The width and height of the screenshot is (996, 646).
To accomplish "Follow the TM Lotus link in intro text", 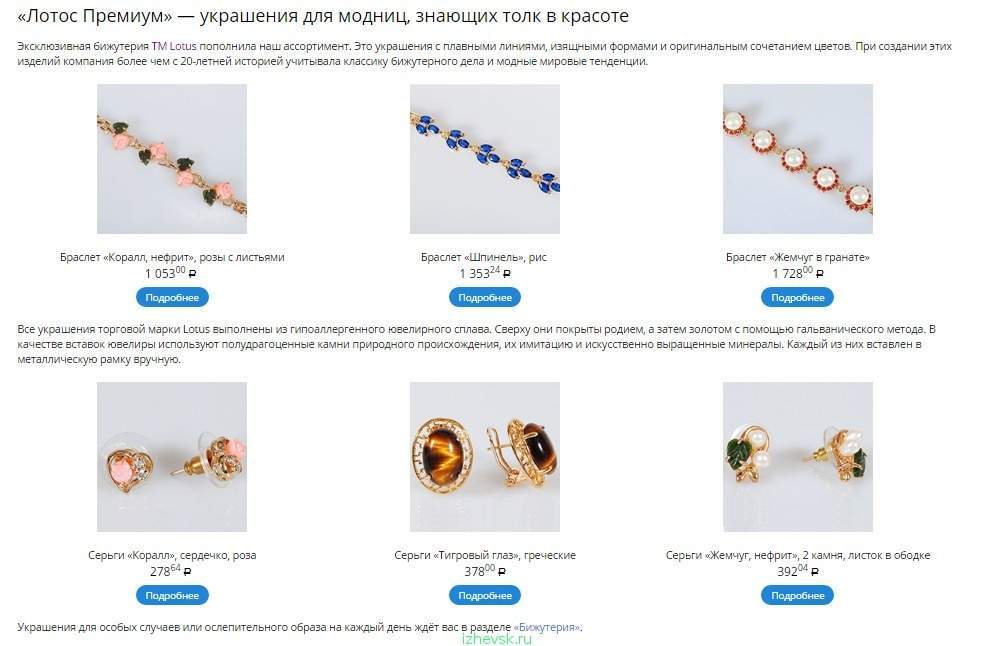I will pyautogui.click(x=174, y=46).
